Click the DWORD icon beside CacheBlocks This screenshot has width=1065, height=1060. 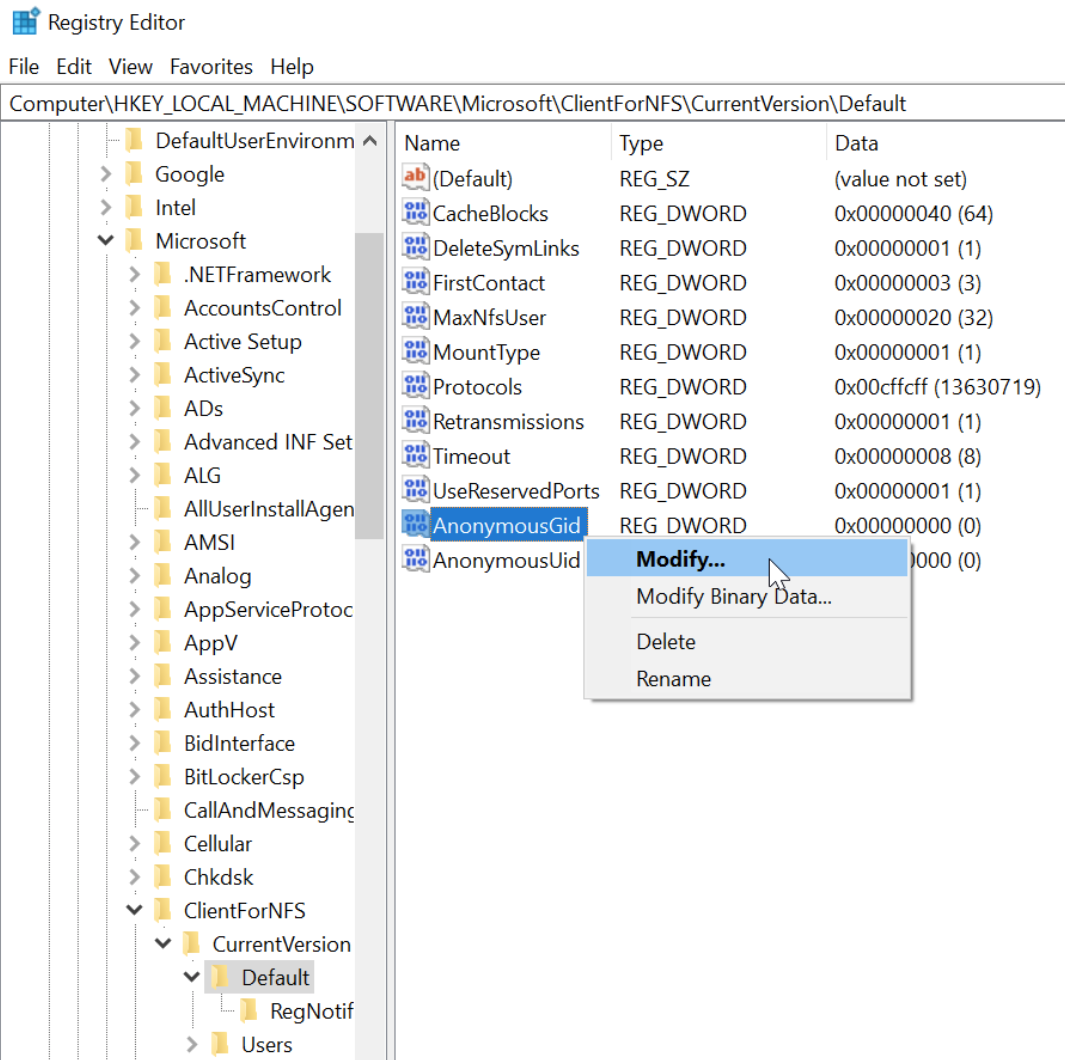click(x=415, y=213)
